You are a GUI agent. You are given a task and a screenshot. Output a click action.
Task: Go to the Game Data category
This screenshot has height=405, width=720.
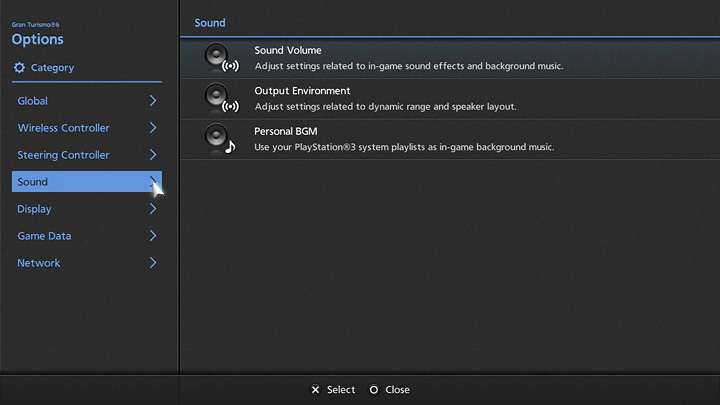(x=44, y=236)
